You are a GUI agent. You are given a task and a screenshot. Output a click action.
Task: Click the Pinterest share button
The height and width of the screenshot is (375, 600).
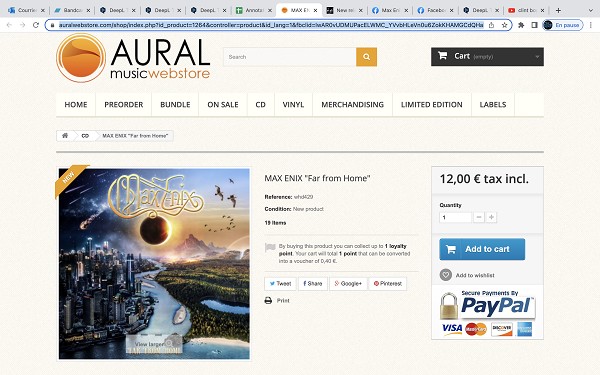click(x=388, y=284)
